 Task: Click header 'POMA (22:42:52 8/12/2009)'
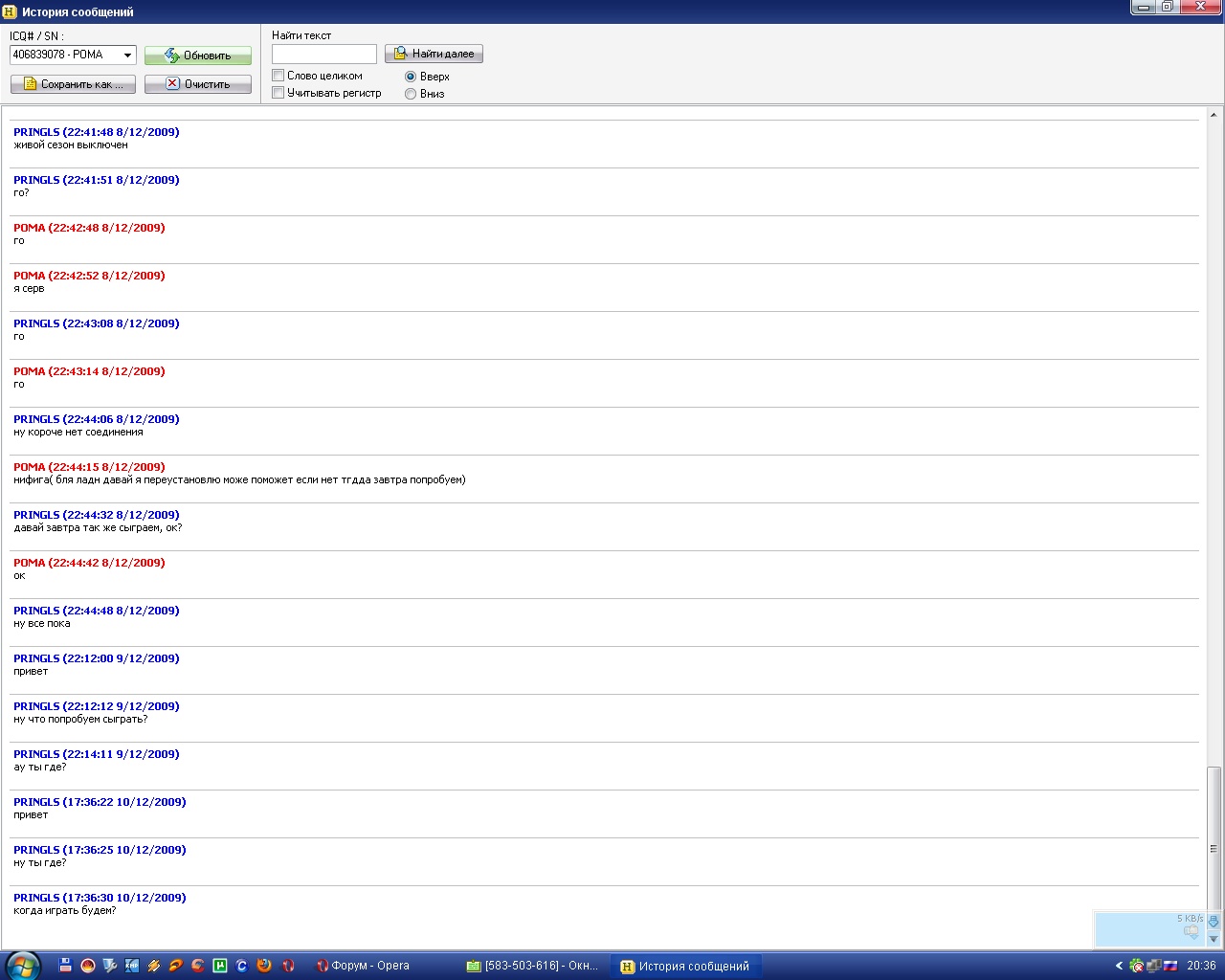tap(89, 276)
